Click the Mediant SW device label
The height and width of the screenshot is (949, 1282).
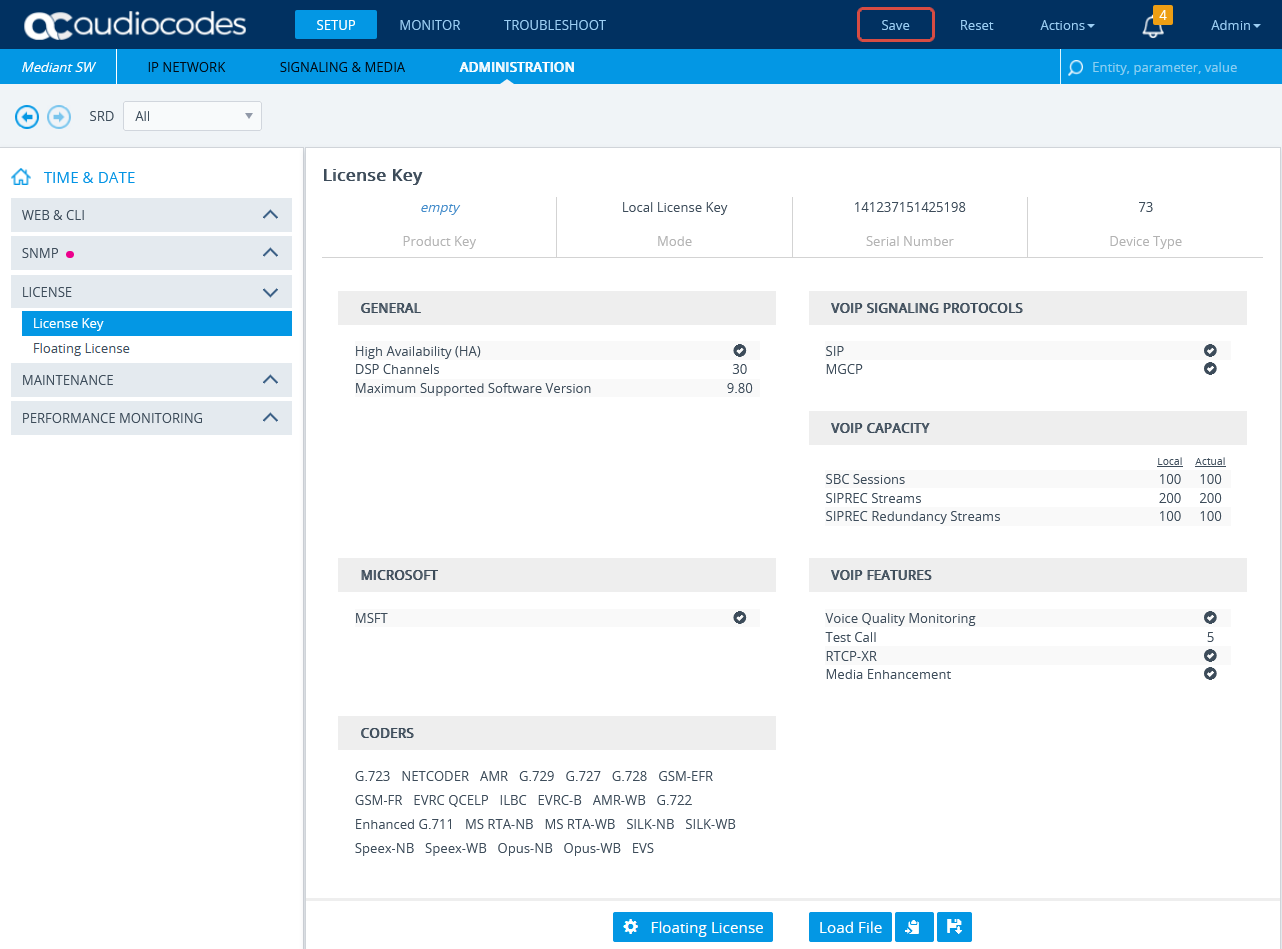(59, 67)
